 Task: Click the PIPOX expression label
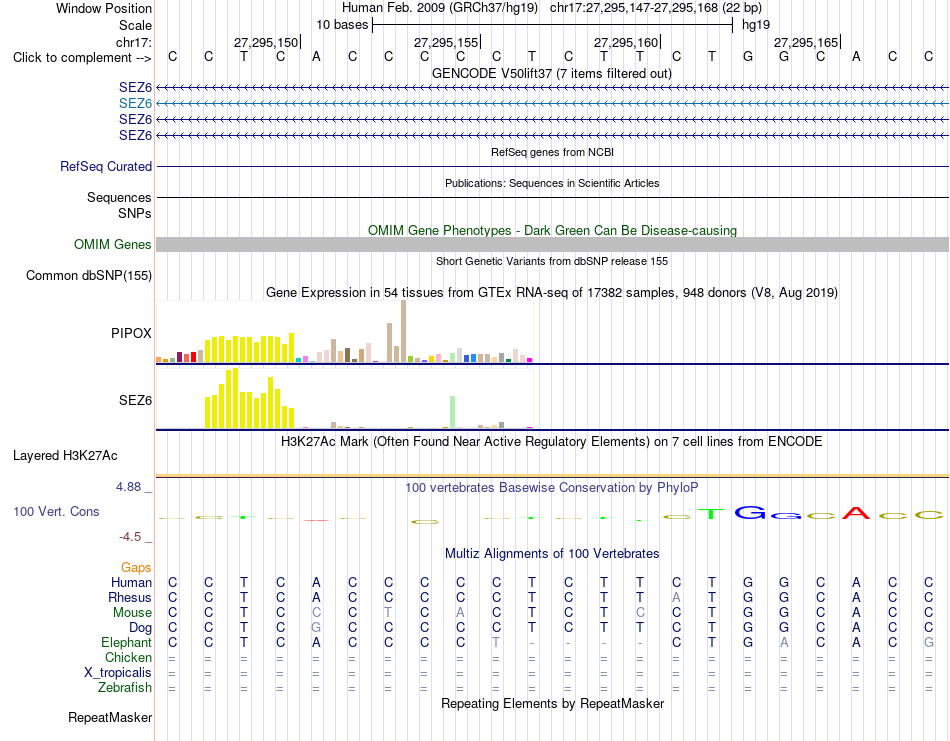point(131,333)
